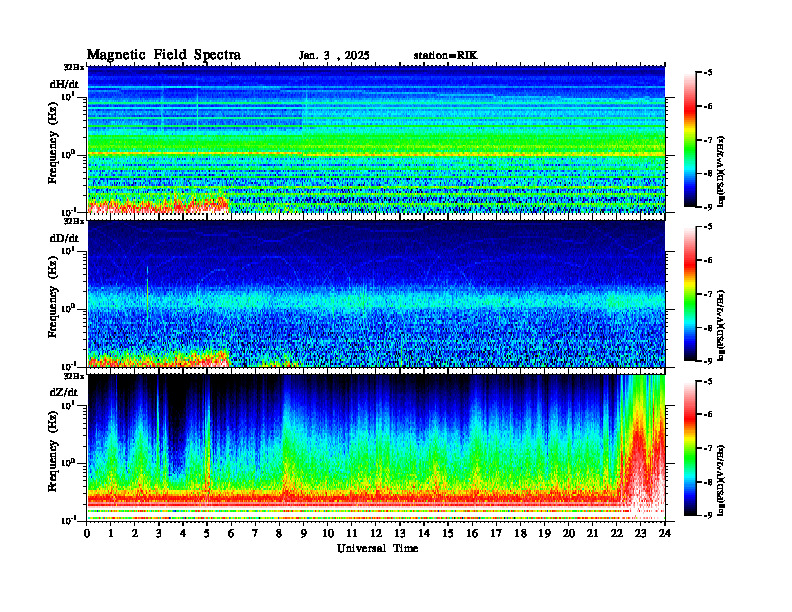Click hour "16" on the time axis
792x612 pixels.
pos(472,533)
